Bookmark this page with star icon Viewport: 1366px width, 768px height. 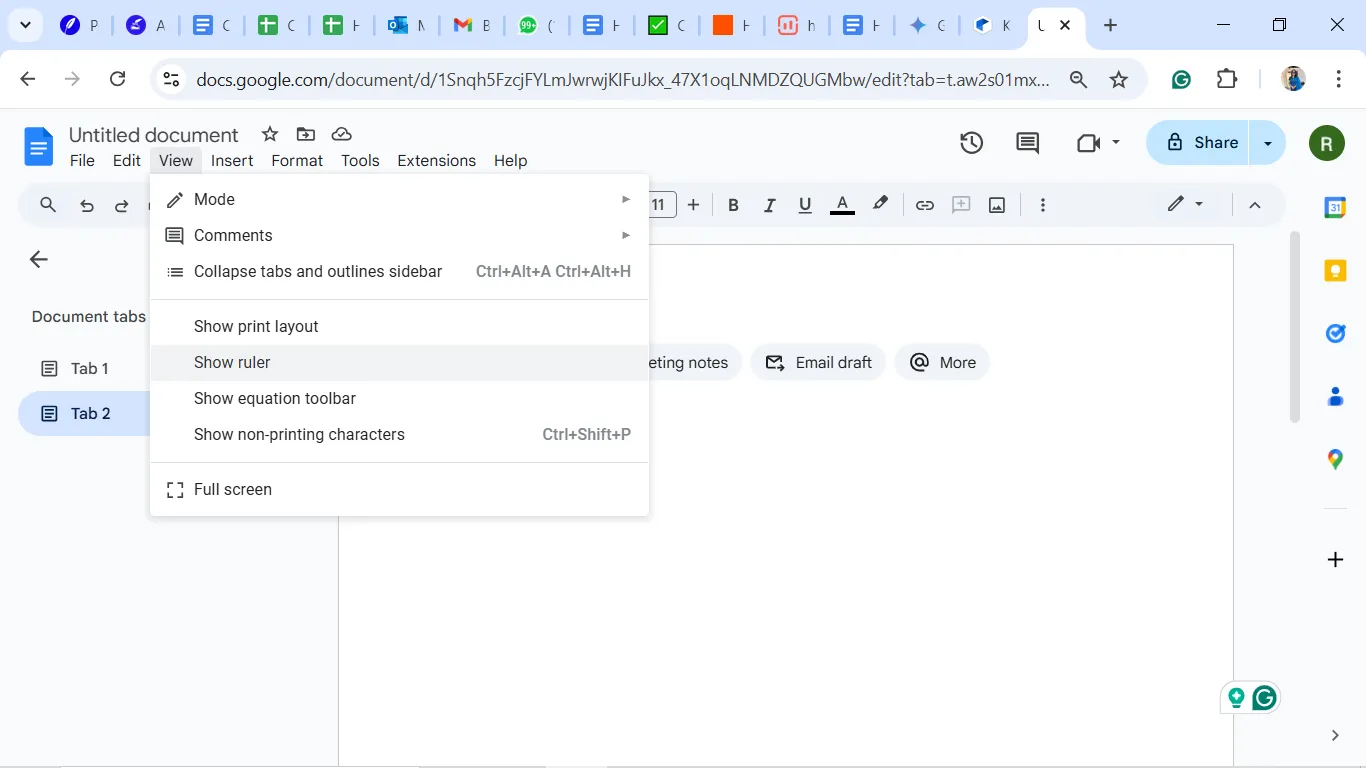[x=1119, y=80]
